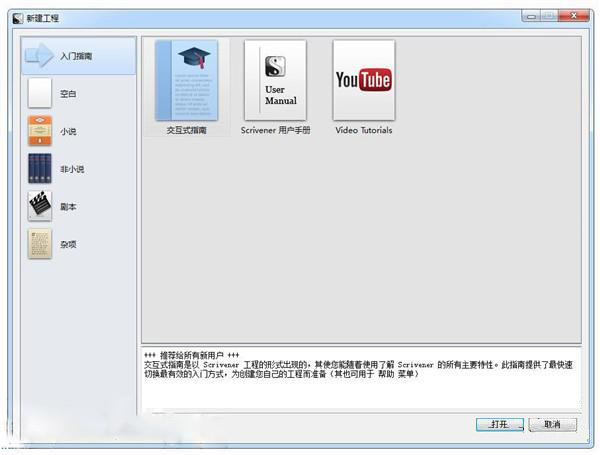Click the 剧本 category label
This screenshot has height=455, width=600.
coord(68,207)
